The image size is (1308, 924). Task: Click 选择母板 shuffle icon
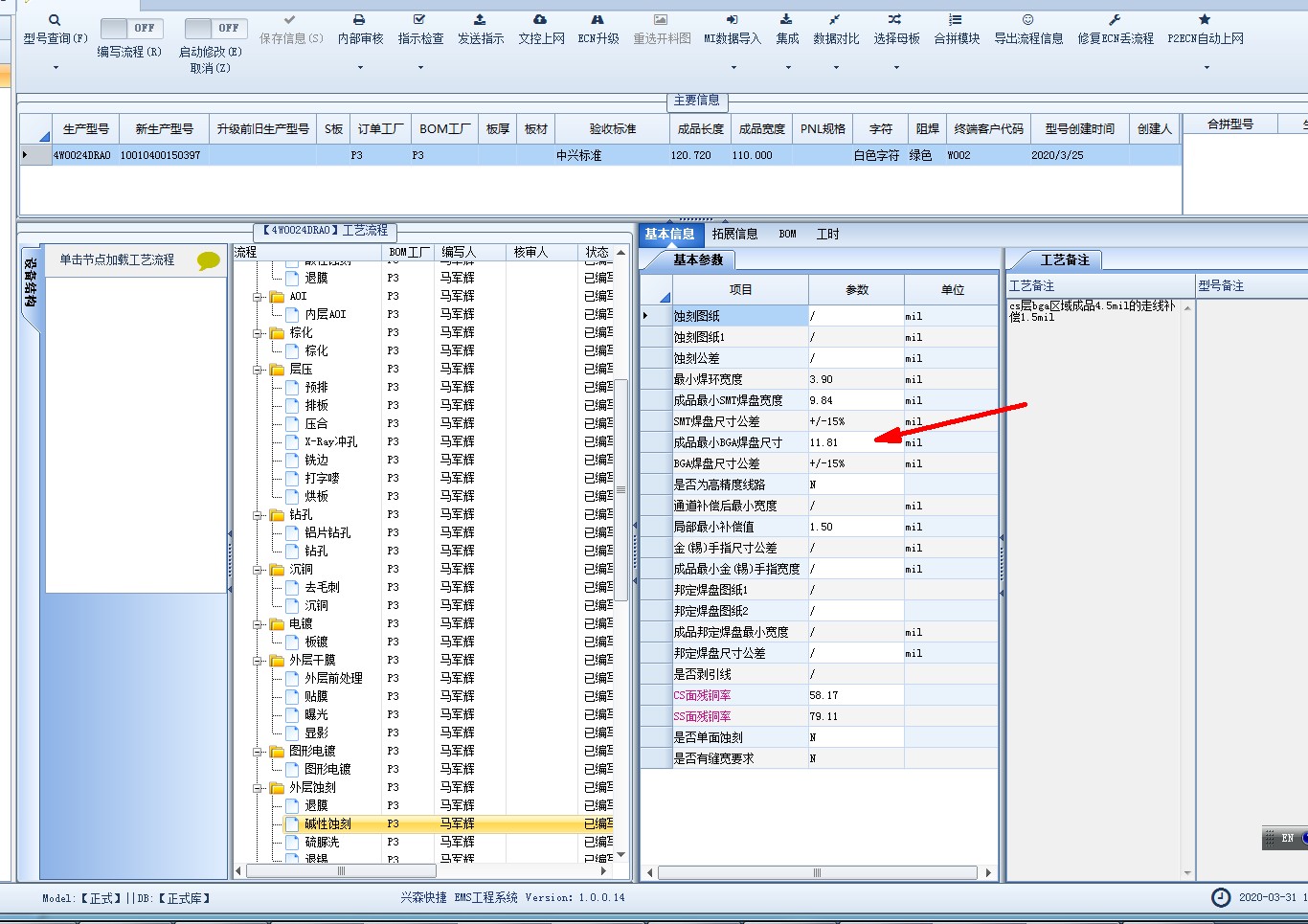894,20
